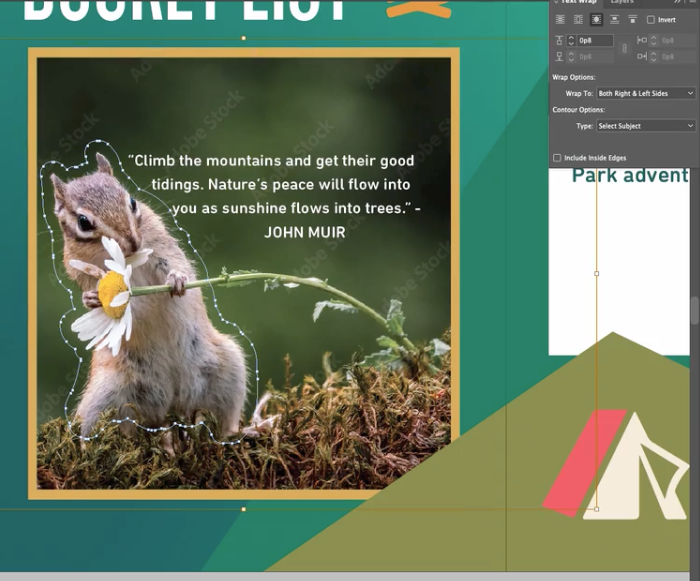Choose Wrap Around Bounding Box icon

tap(578, 20)
